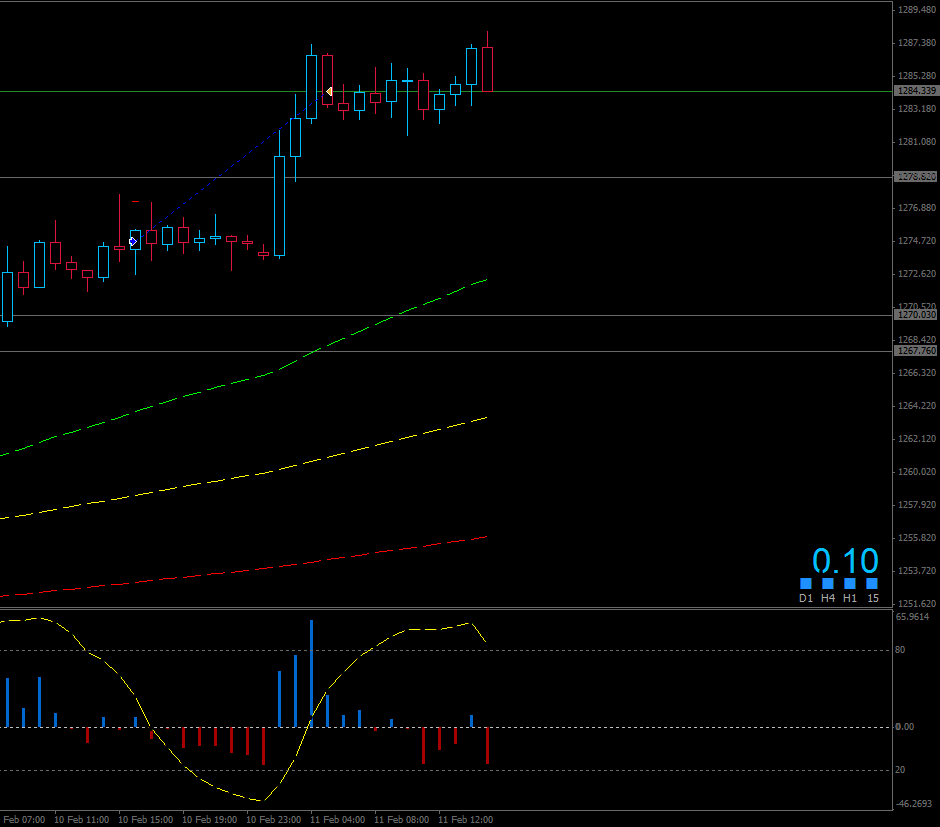Image resolution: width=940 pixels, height=827 pixels.
Task: Click the indicator level label 20
Action: (x=900, y=769)
